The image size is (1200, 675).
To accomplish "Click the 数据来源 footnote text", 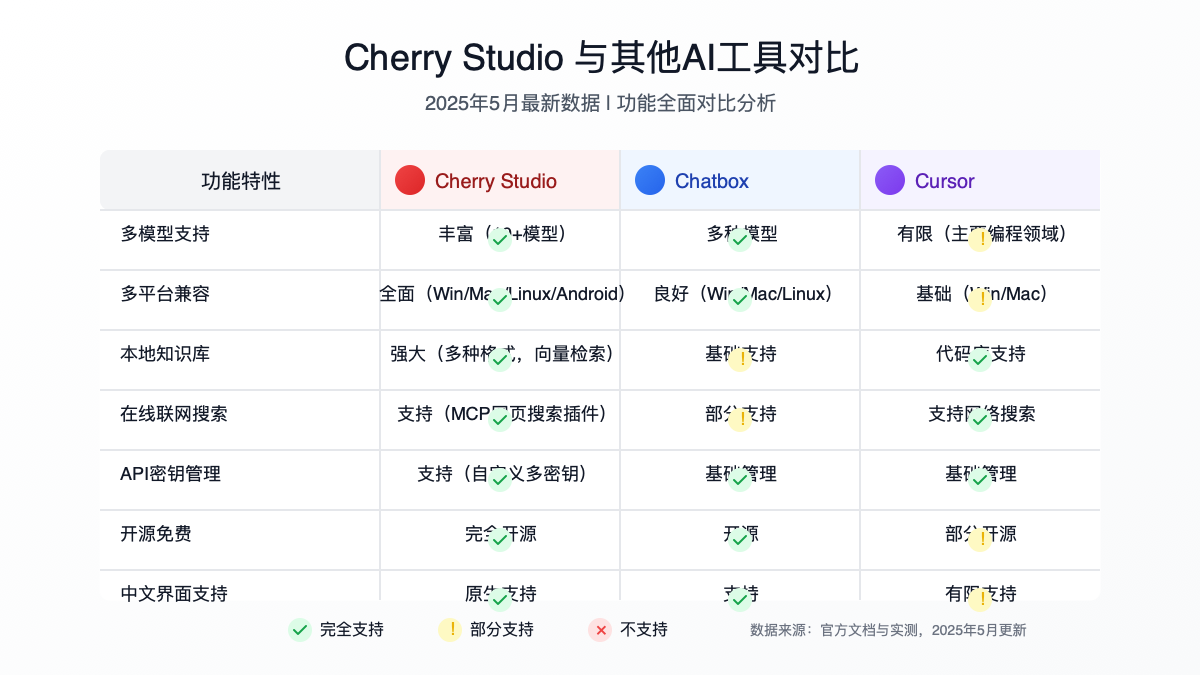I will (888, 630).
